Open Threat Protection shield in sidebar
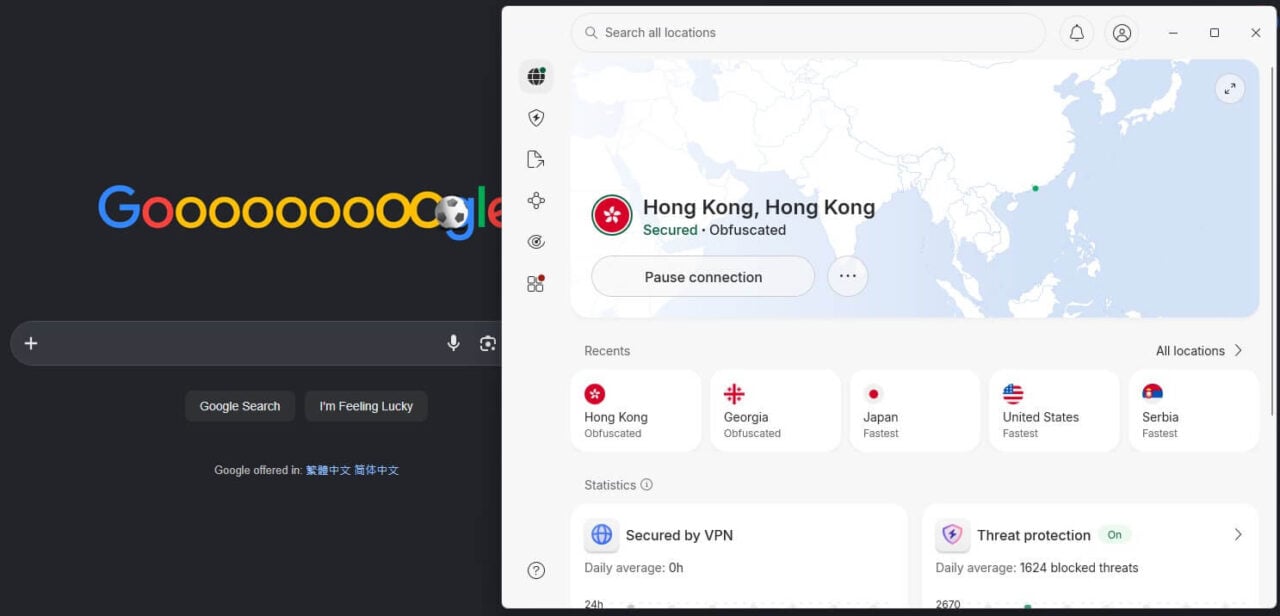Screen dimensions: 1280x616 point(536,118)
